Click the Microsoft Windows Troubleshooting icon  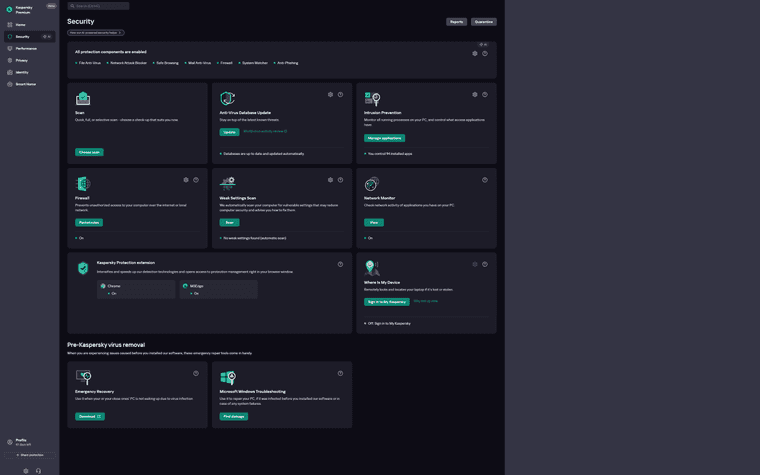tap(228, 377)
